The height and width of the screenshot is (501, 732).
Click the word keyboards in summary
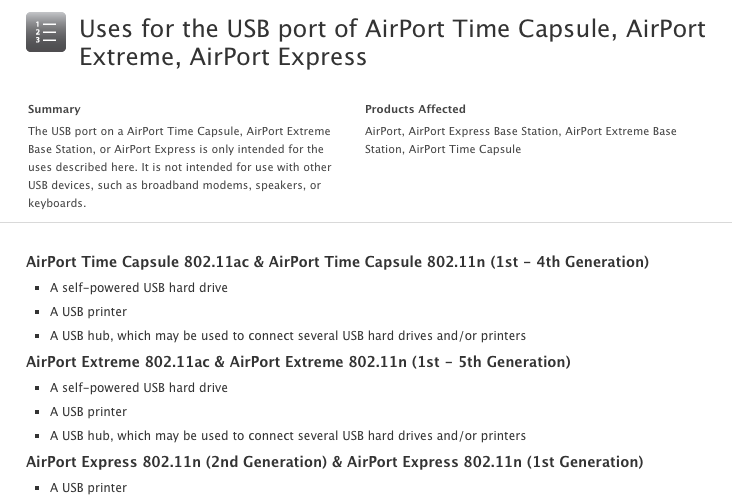click(x=56, y=204)
